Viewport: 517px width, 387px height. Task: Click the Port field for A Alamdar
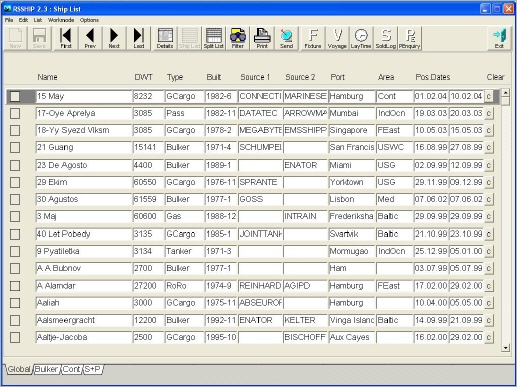tap(352, 286)
